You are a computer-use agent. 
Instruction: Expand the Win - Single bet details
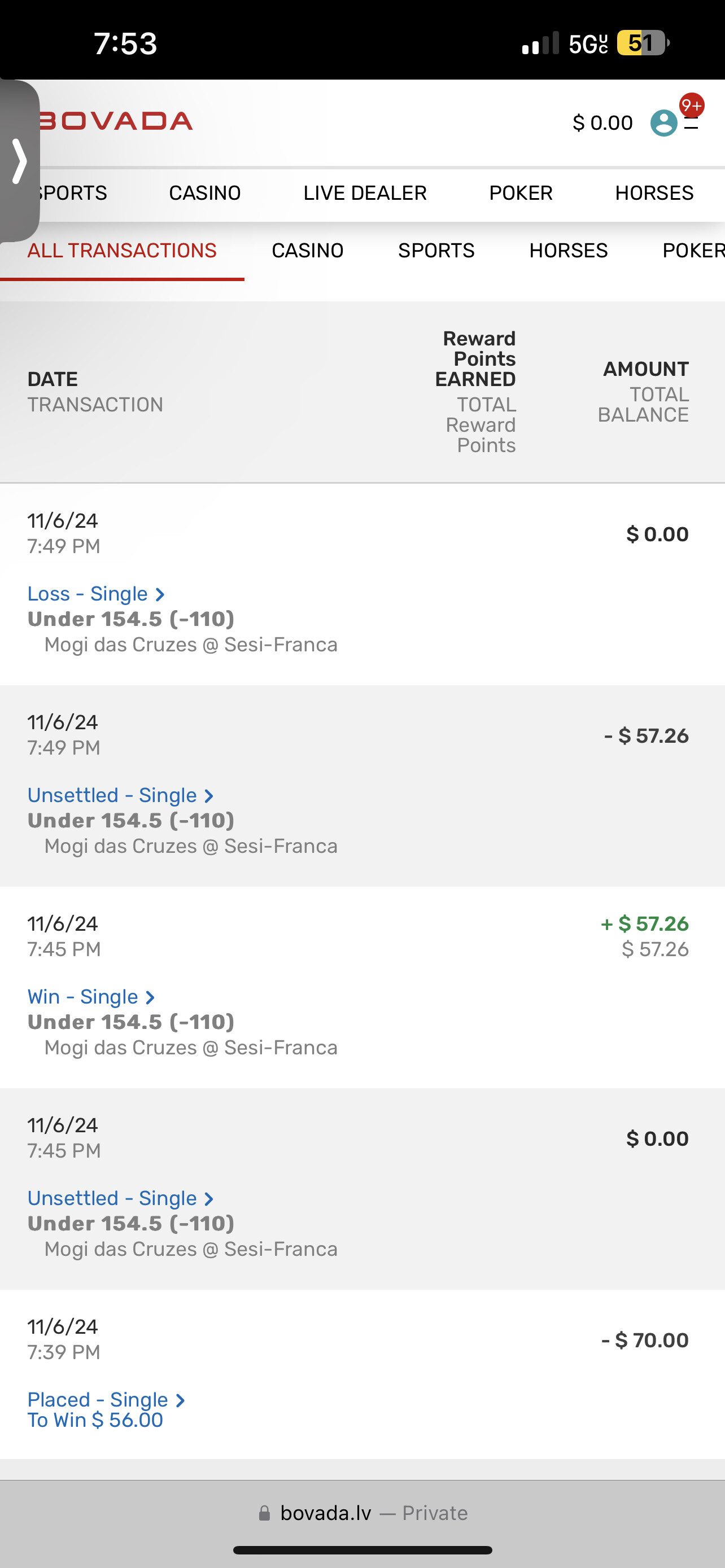point(91,996)
